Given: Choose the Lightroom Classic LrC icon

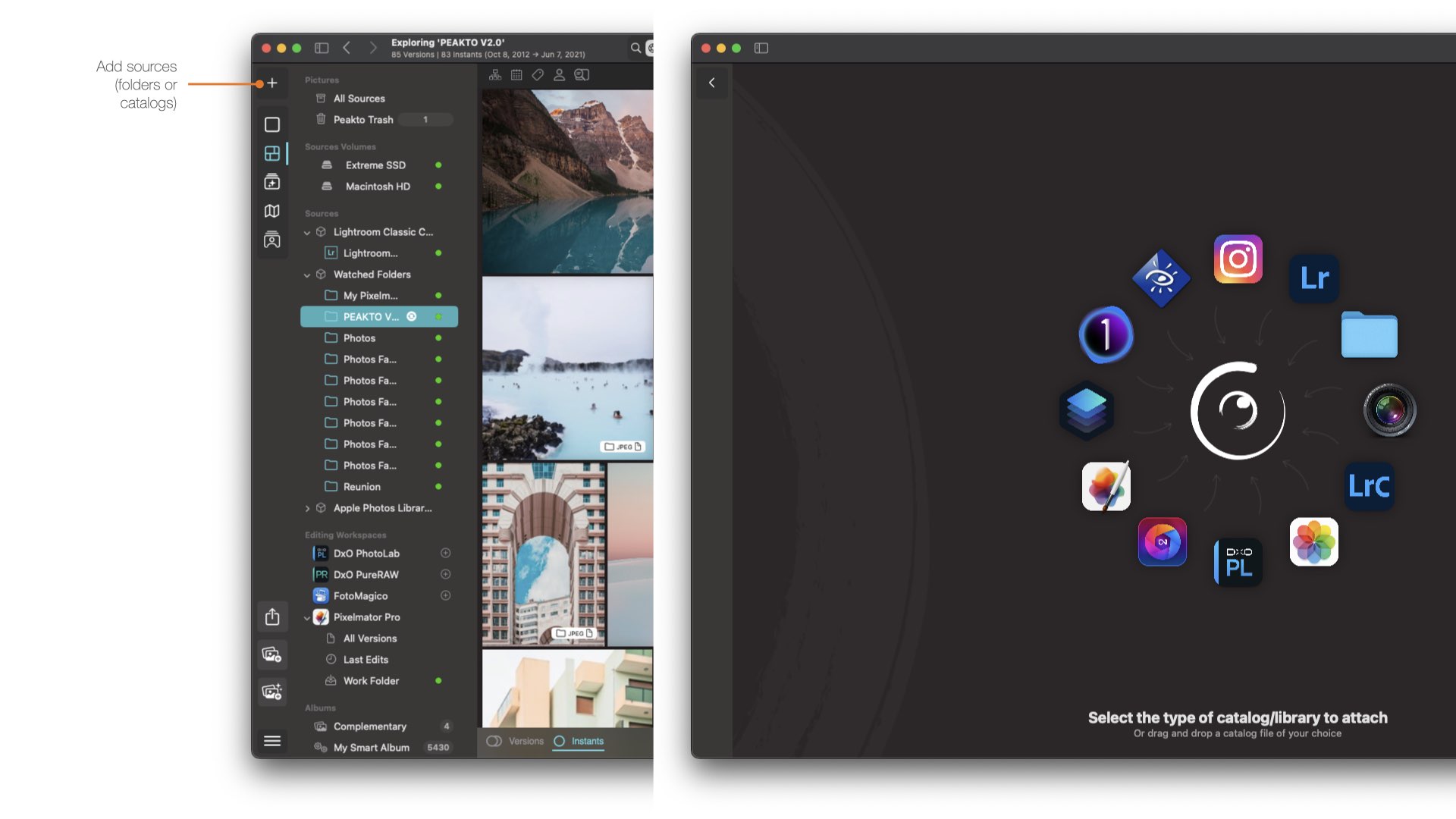Looking at the screenshot, I should pyautogui.click(x=1369, y=486).
